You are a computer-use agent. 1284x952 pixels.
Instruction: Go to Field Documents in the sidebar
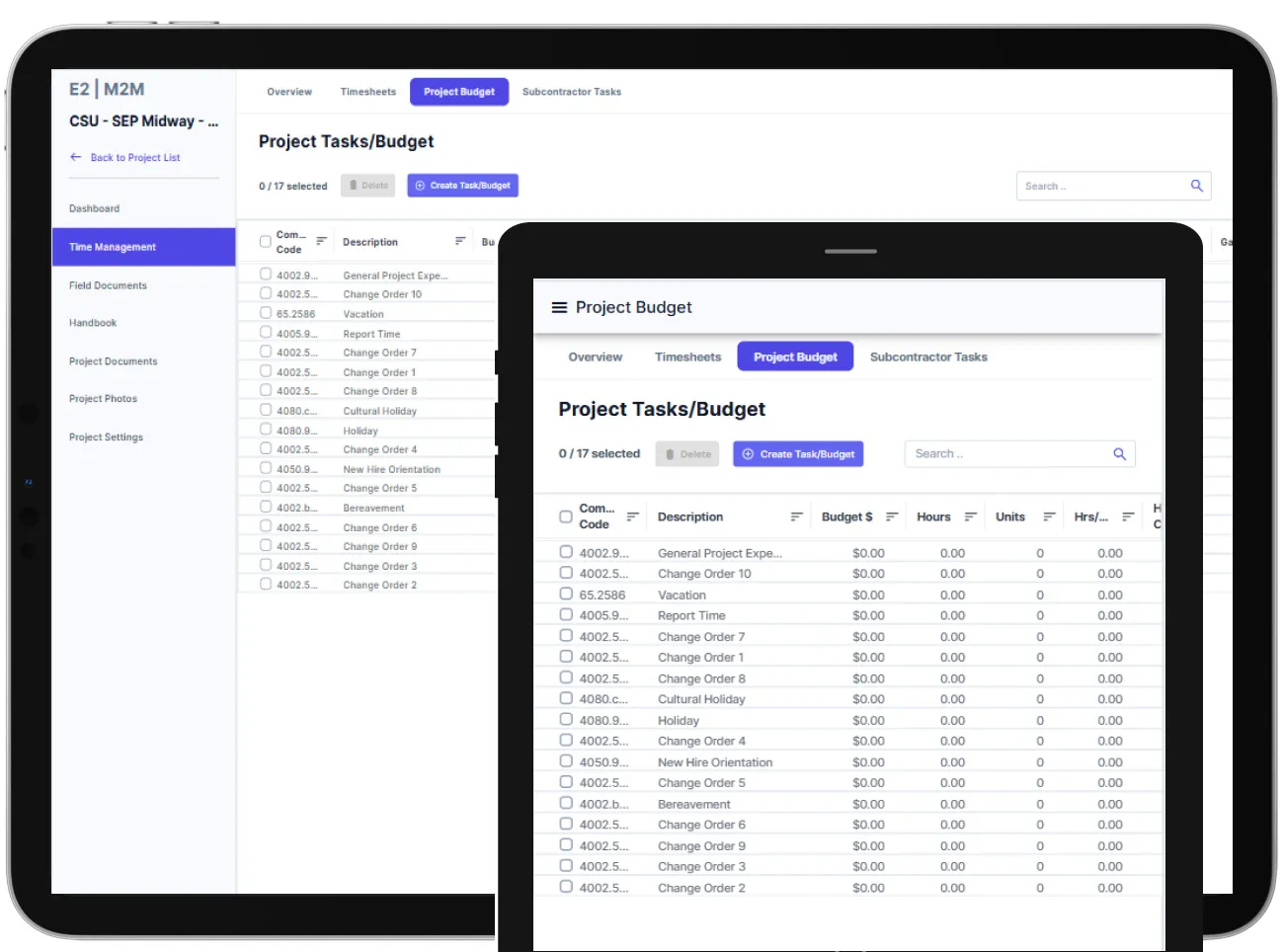point(108,285)
